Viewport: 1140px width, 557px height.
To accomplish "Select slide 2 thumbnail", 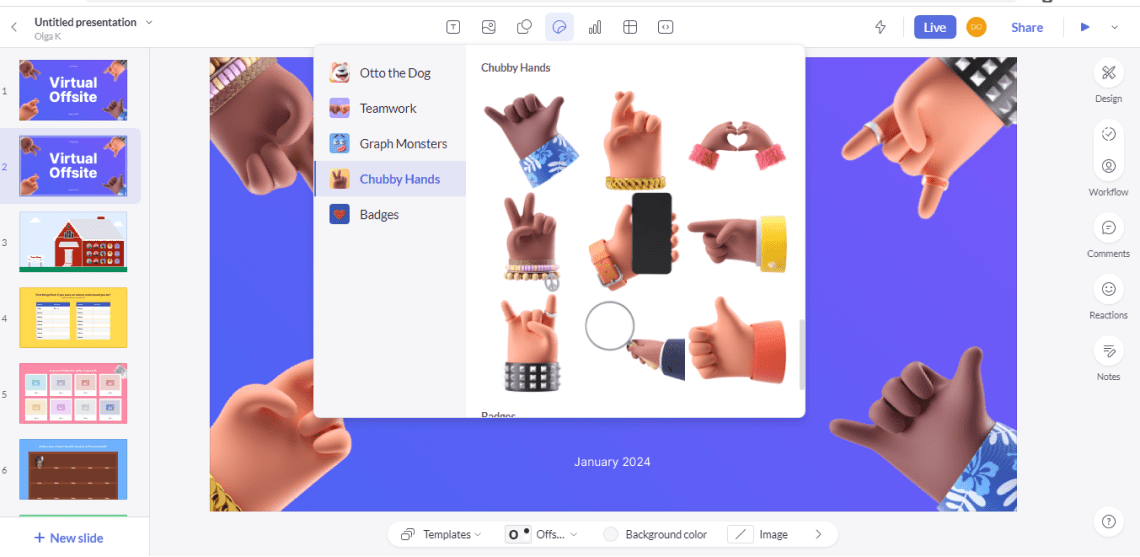I will click(73, 166).
